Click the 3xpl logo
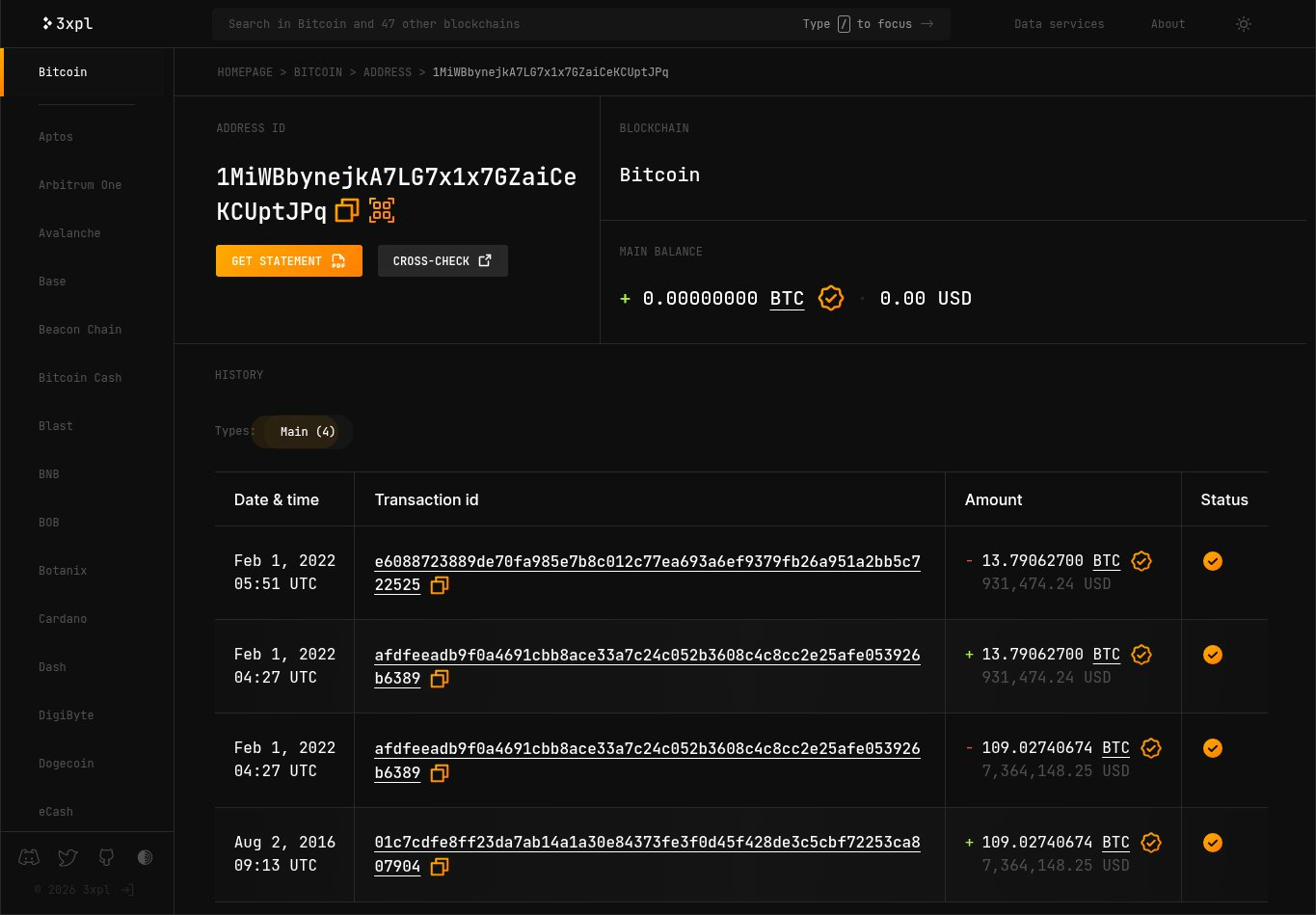This screenshot has width=1316, height=924. [66, 23]
